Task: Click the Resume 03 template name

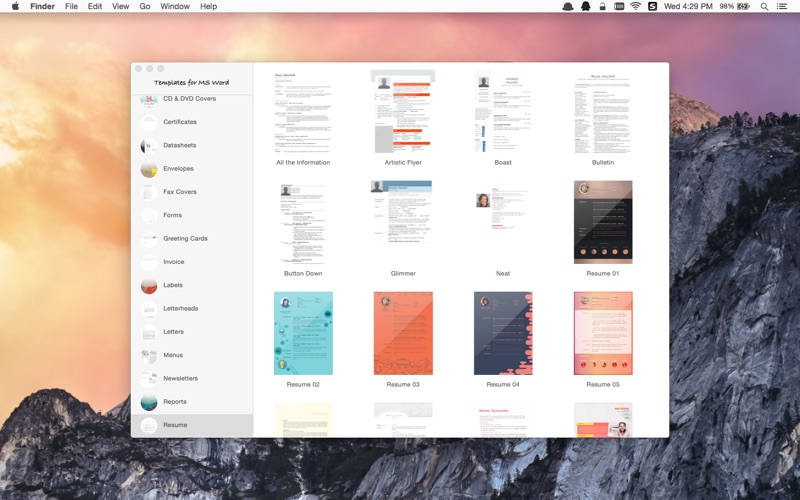Action: pos(403,385)
